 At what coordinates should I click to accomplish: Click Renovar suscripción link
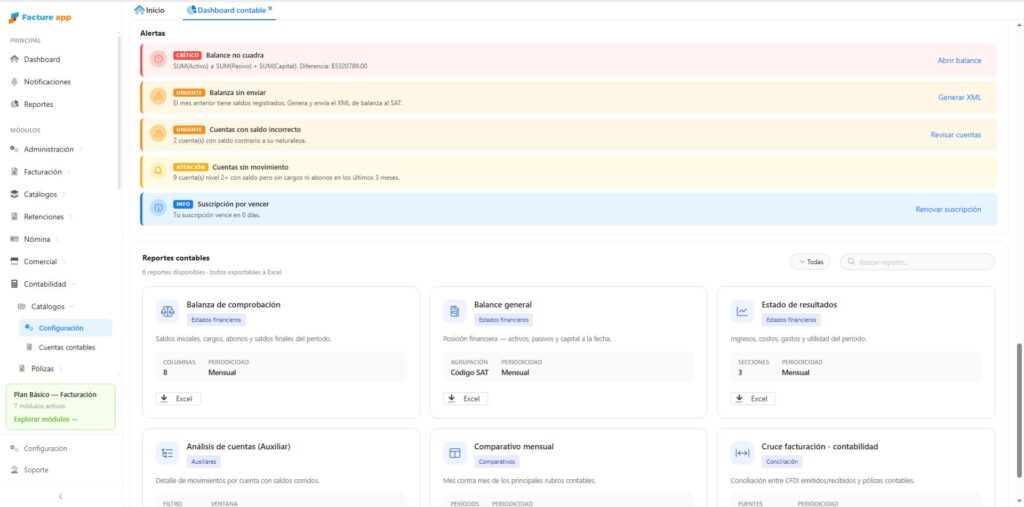point(948,210)
